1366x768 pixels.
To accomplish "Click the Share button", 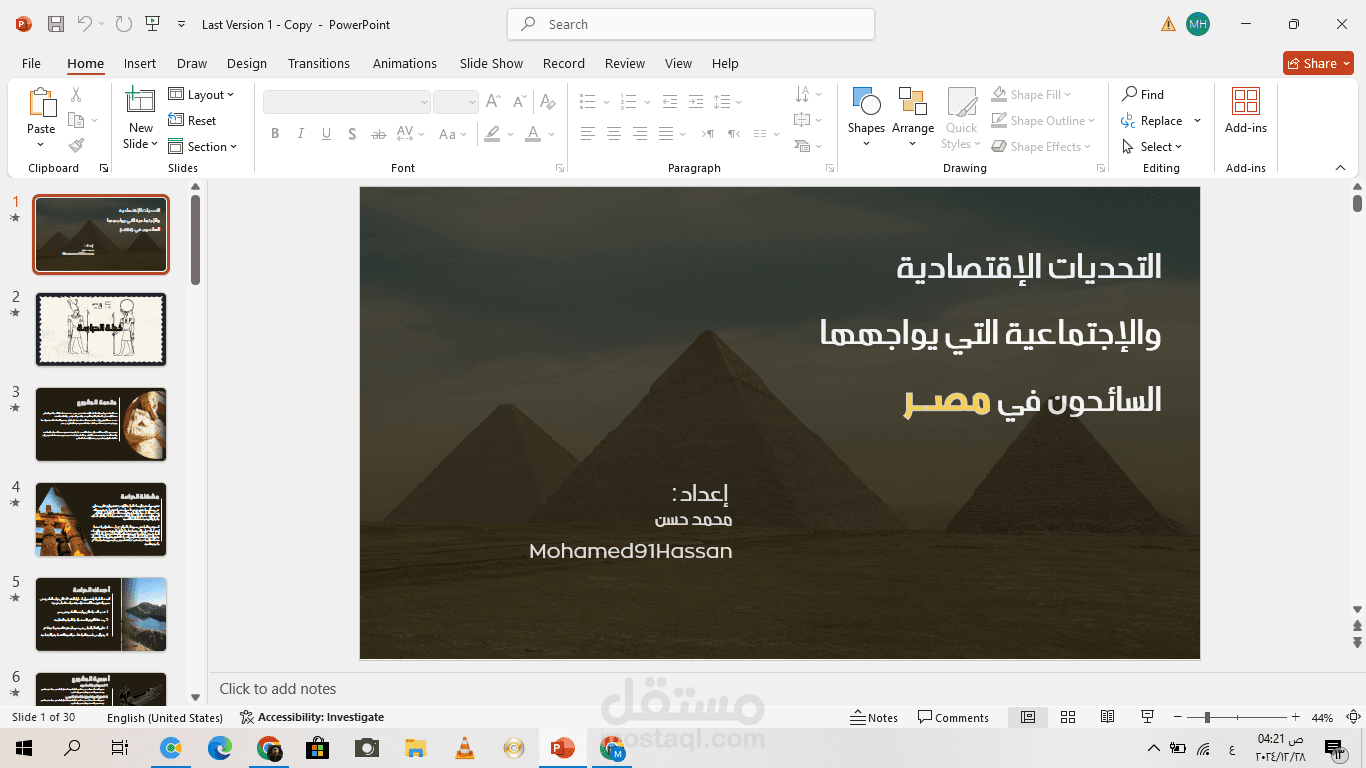I will tap(1318, 63).
